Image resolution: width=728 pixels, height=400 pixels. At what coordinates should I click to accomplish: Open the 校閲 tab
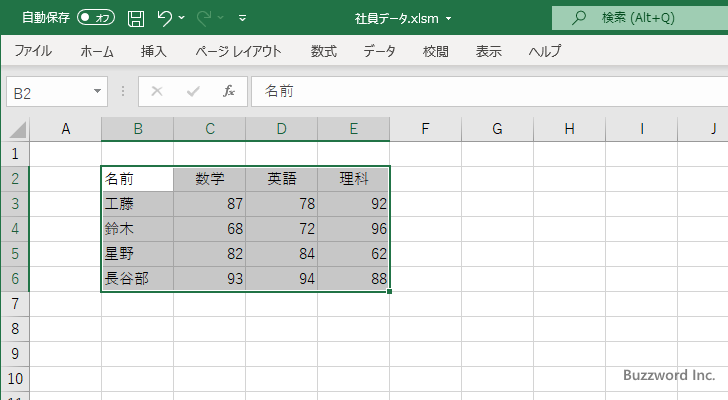tap(436, 51)
